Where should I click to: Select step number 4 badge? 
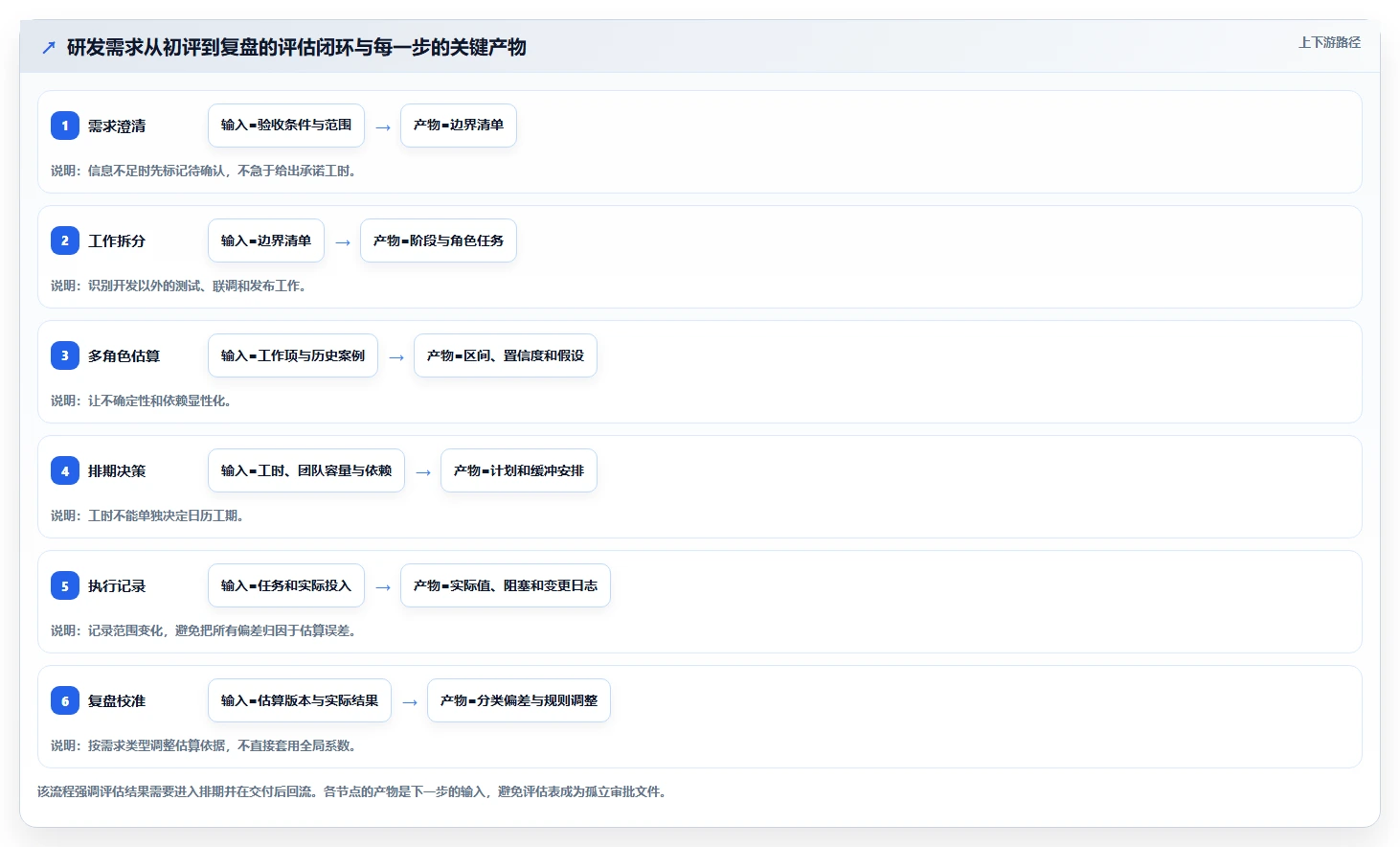65,470
